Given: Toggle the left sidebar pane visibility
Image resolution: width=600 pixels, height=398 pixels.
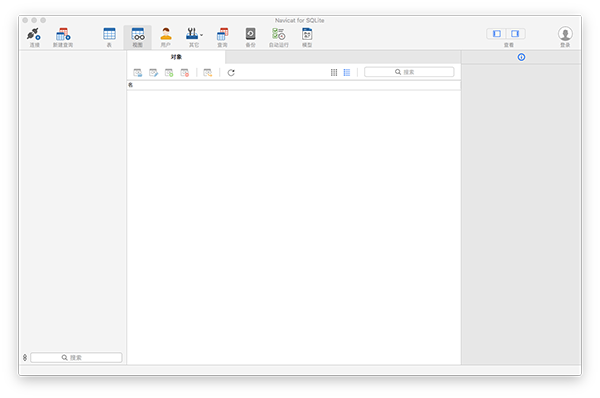Looking at the screenshot, I should click(497, 34).
